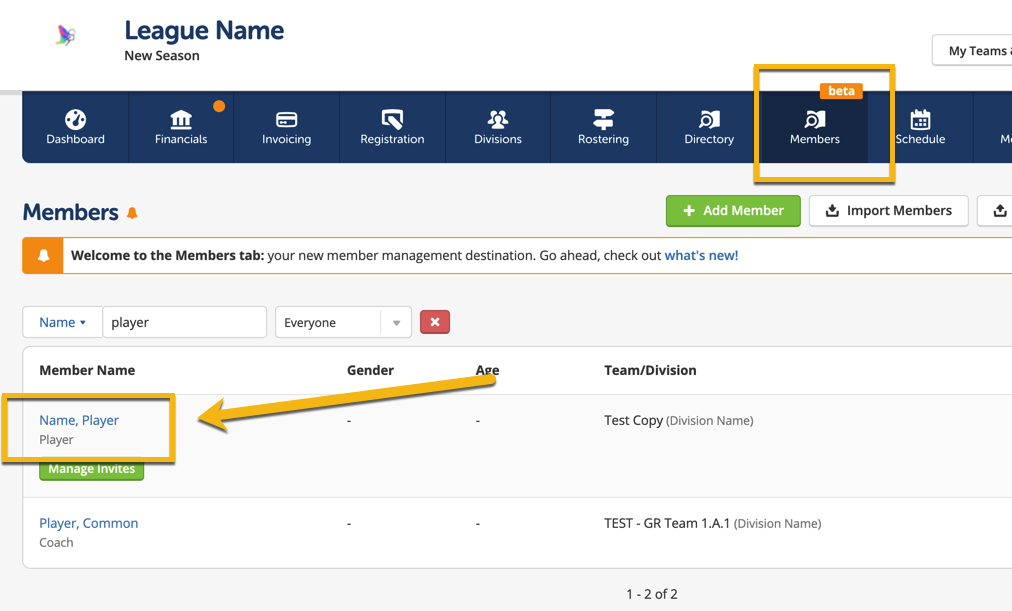Image resolution: width=1012 pixels, height=611 pixels.
Task: Open the Invoicing card icon
Action: click(287, 120)
